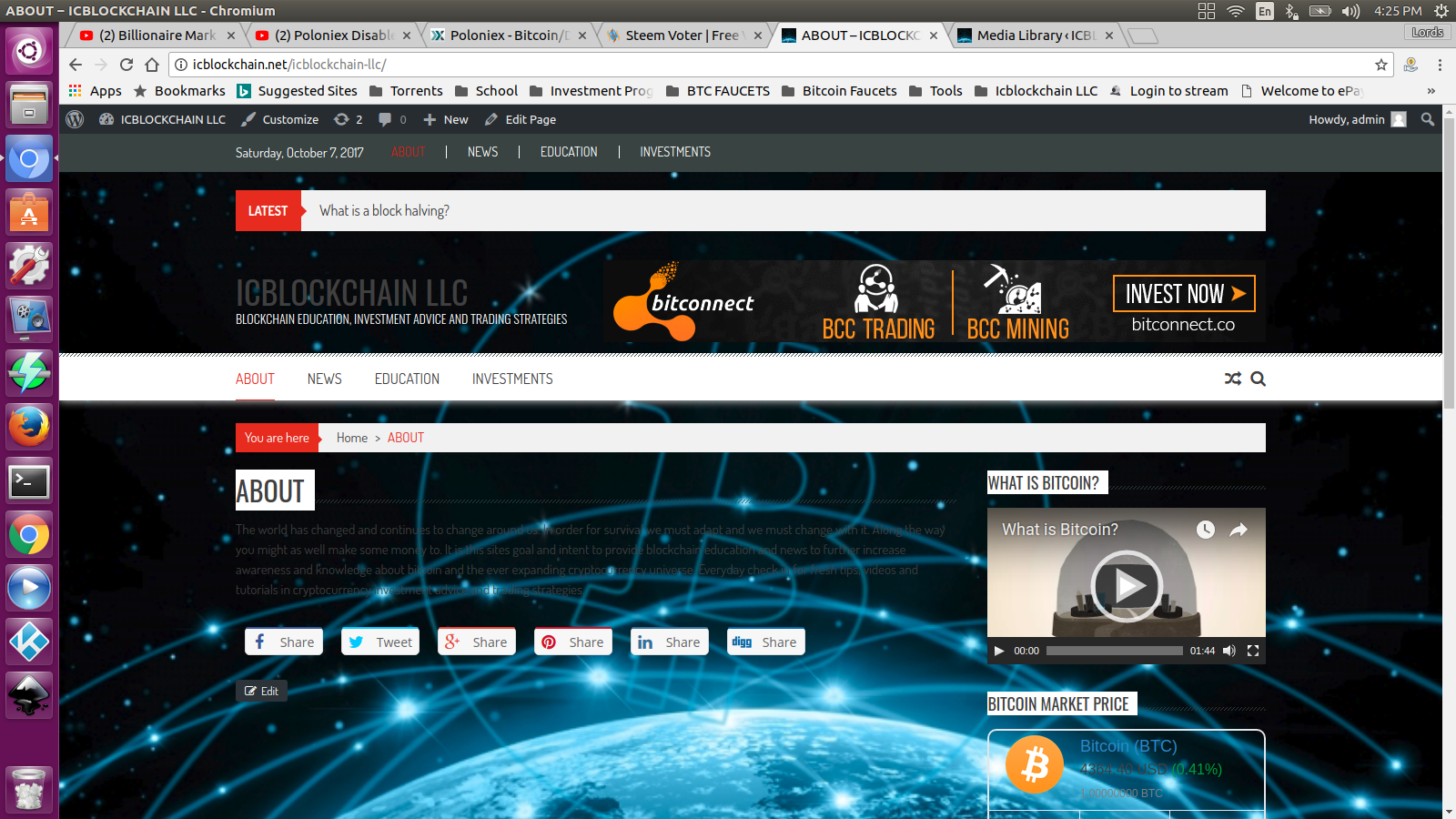The image size is (1456, 819).
Task: Share page on Pinterest
Action: 573,642
